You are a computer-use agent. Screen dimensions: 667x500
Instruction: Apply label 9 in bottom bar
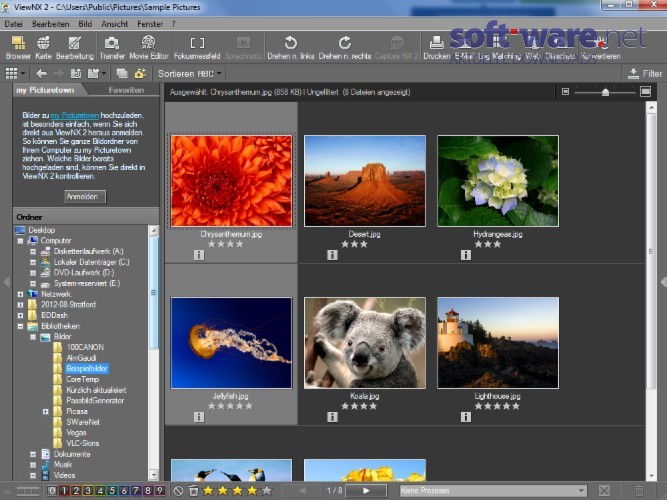click(x=160, y=491)
